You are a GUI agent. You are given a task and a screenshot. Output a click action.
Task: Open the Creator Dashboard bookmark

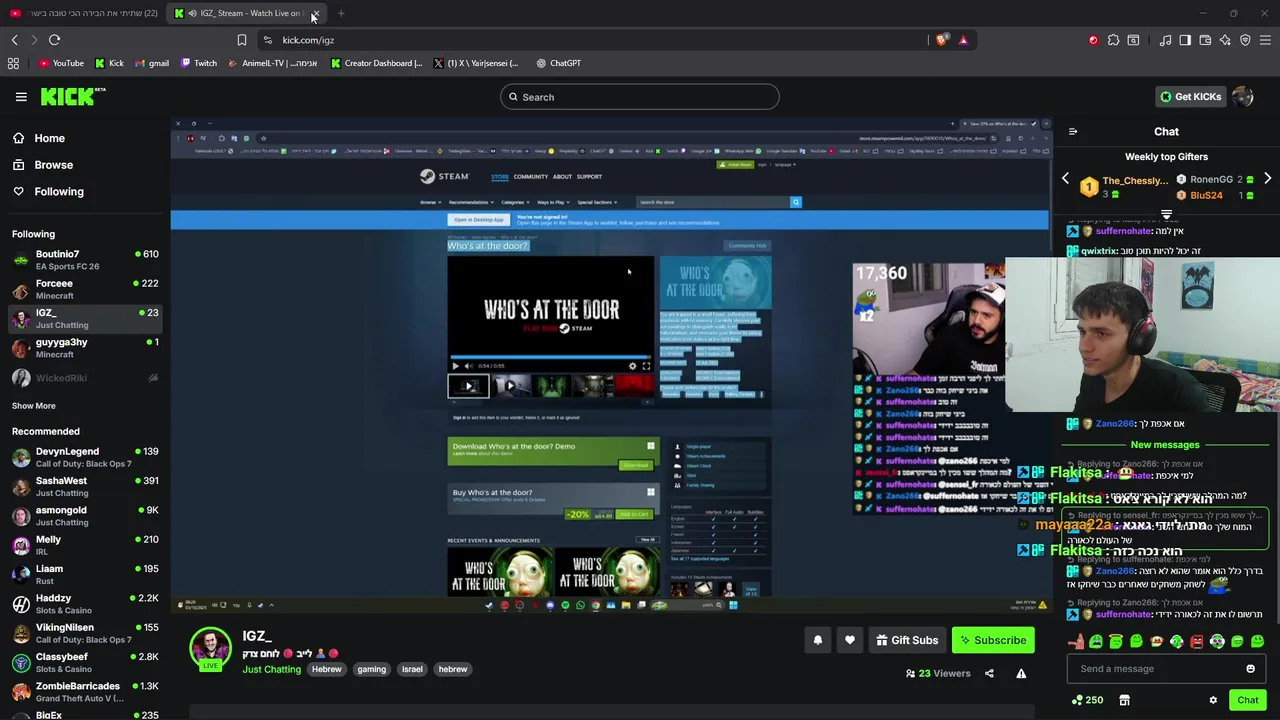point(376,63)
